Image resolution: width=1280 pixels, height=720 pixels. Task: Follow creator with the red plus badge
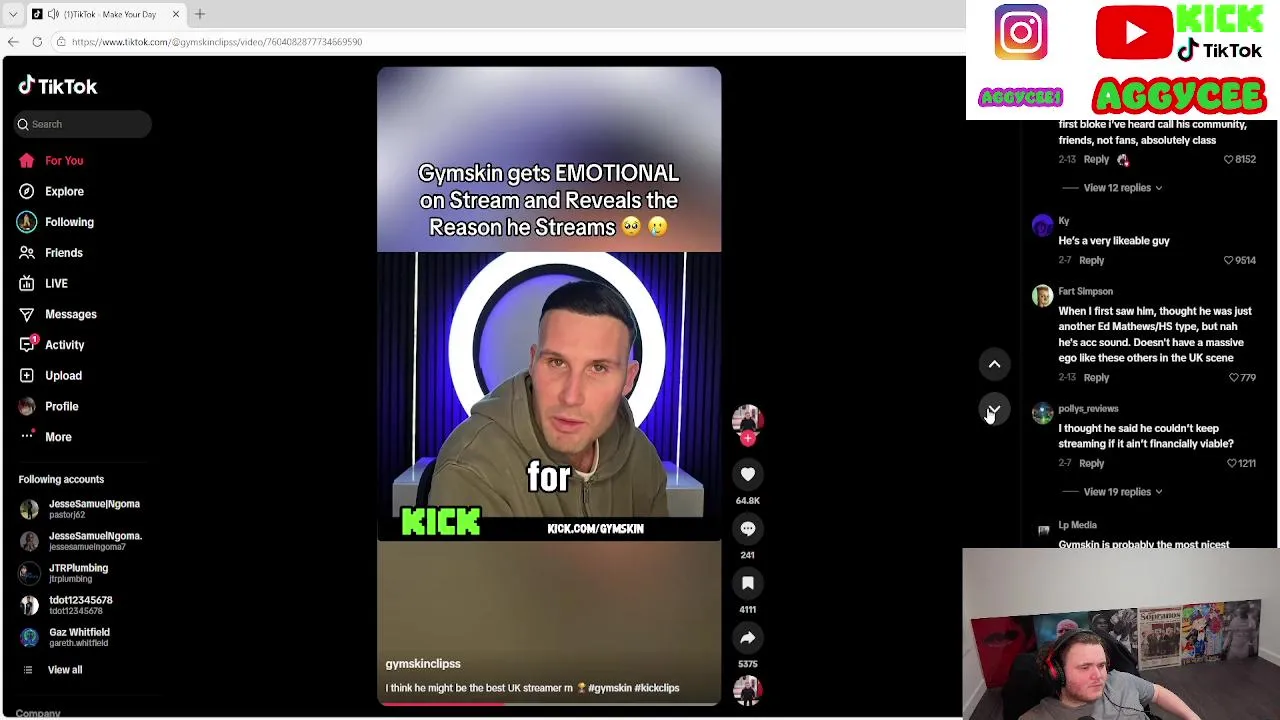click(x=748, y=438)
